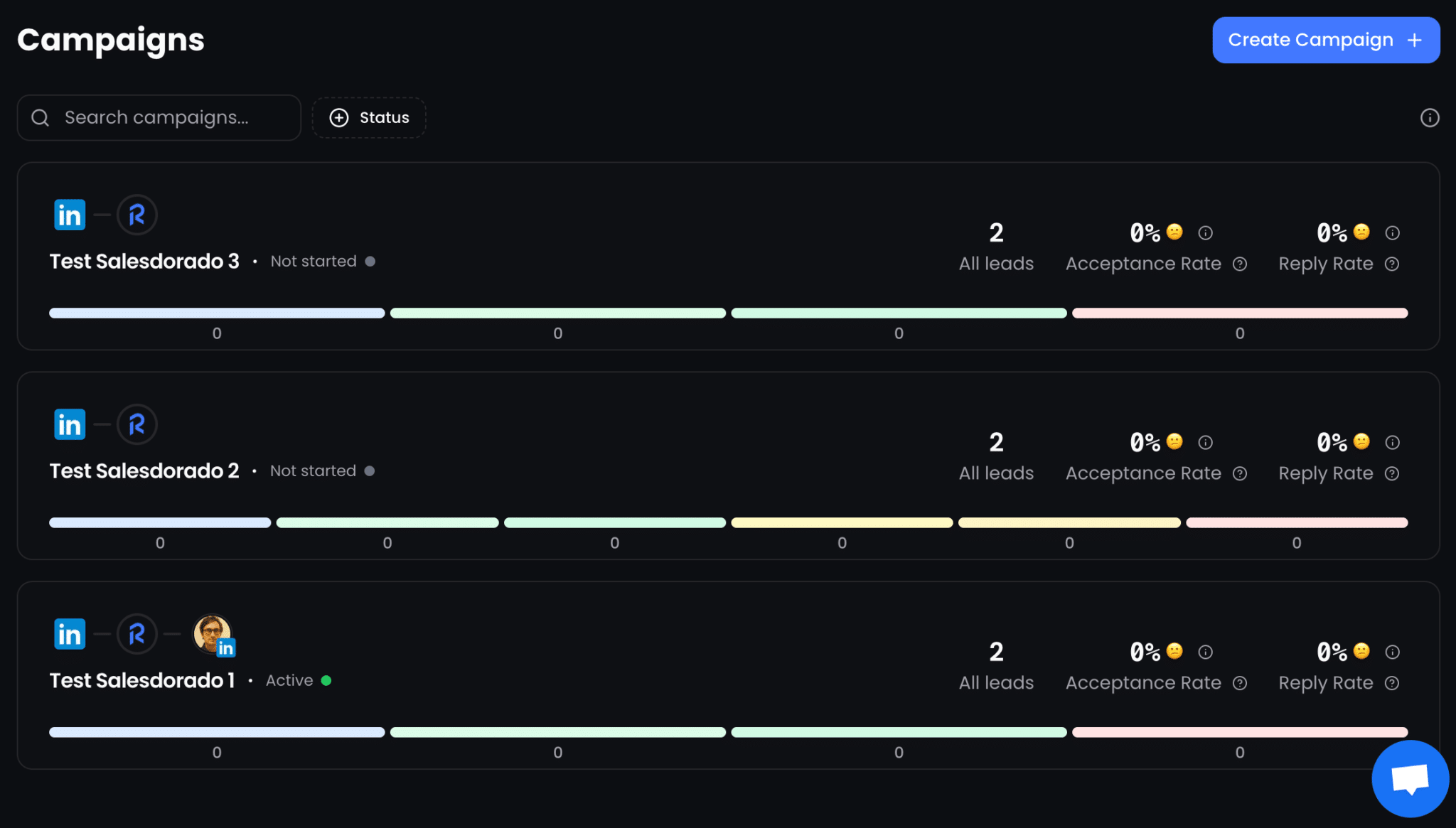Click Reply Rate help icon for Test Salesdorado 1
Screen dimensions: 1456x828
pyautogui.click(x=1392, y=683)
